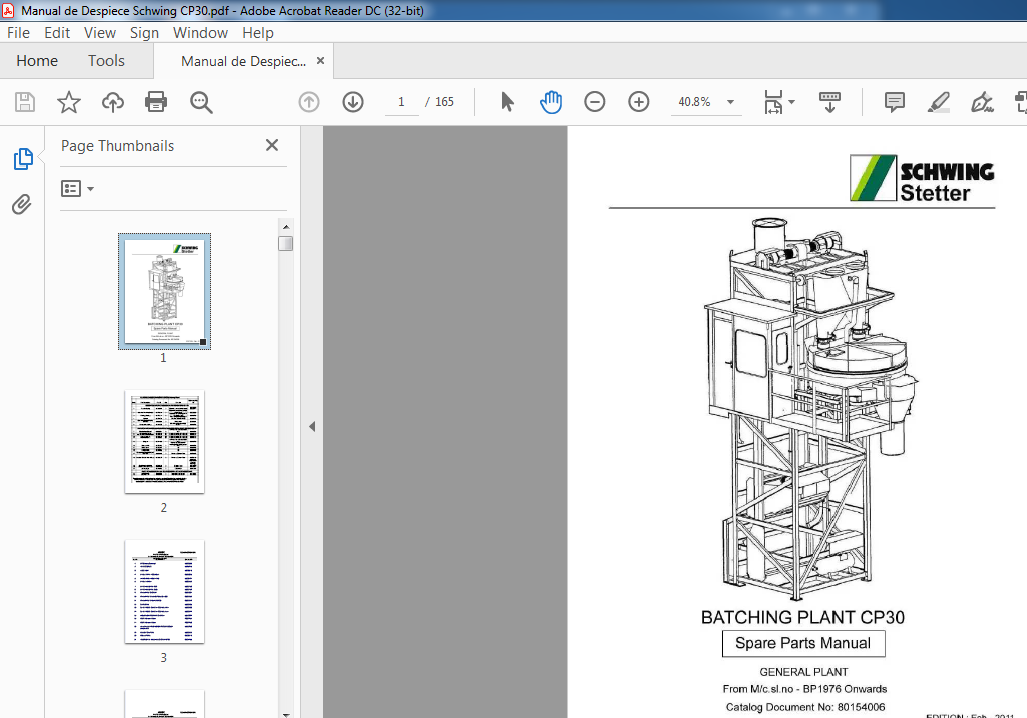Click the 'GENERAL PLANT' text

(x=804, y=671)
